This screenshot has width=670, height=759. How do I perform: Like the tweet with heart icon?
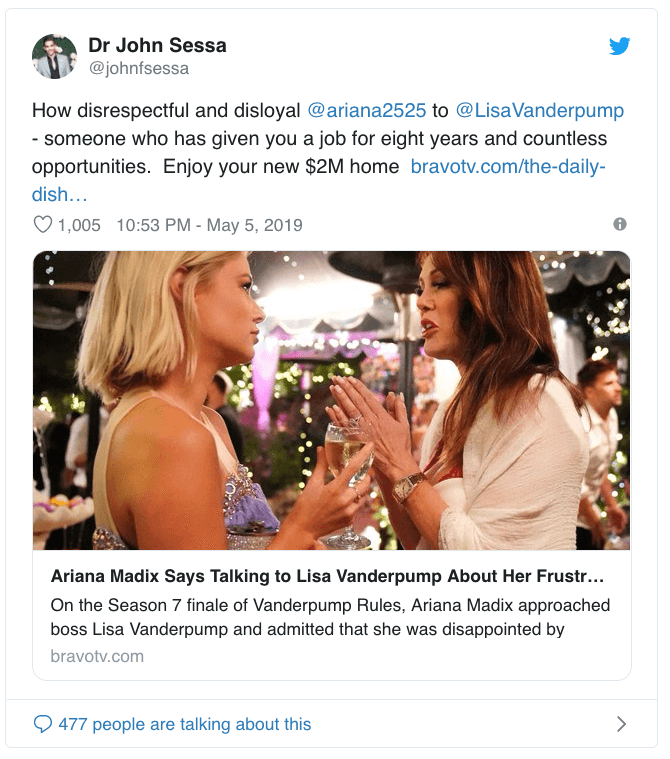[x=43, y=225]
